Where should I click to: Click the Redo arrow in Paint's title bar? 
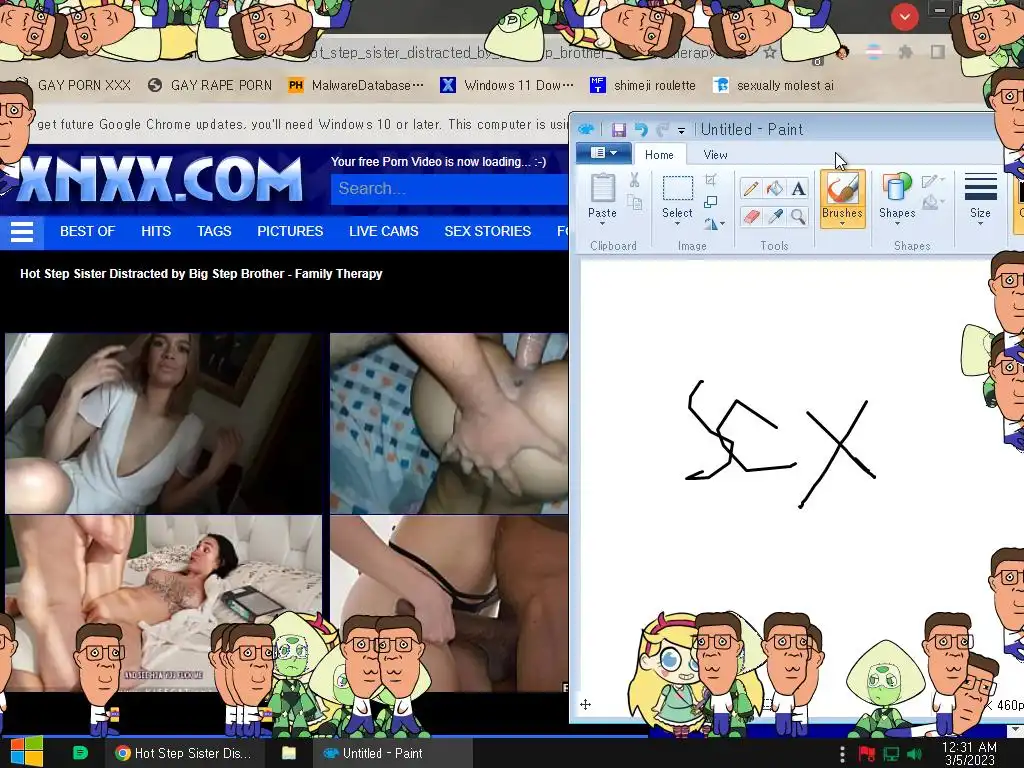tap(662, 129)
